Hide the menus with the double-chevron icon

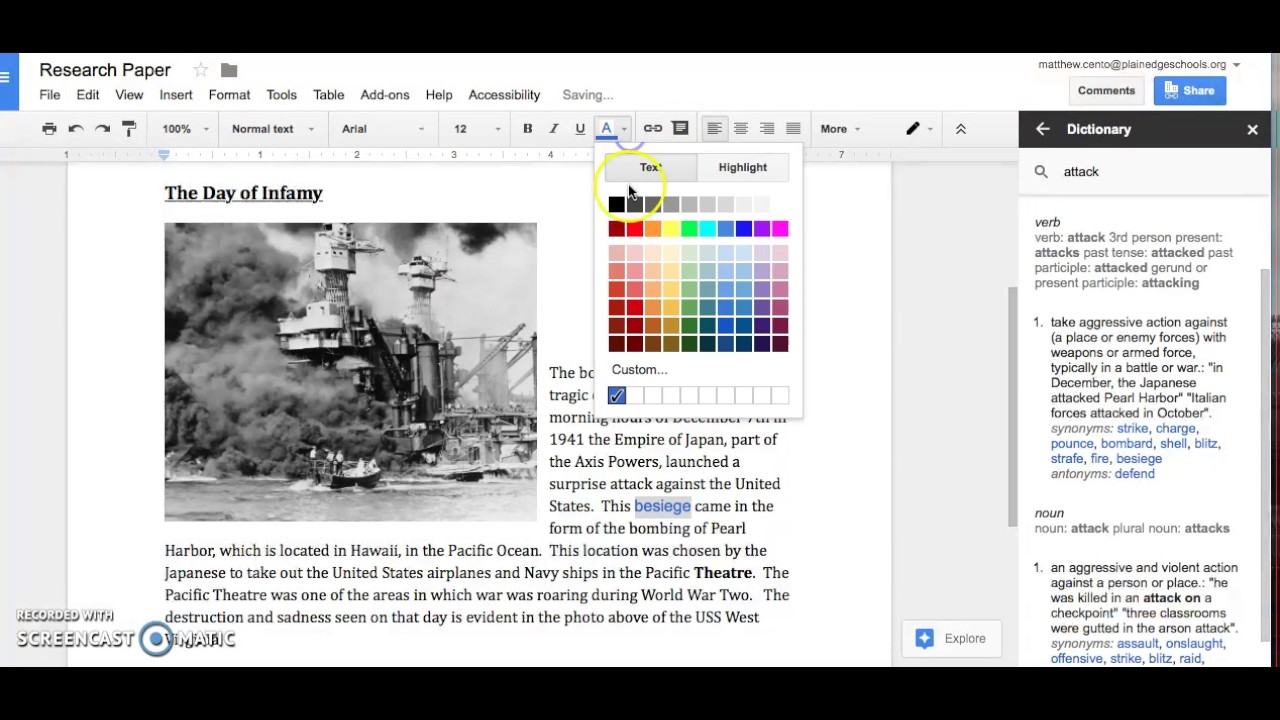coord(961,129)
